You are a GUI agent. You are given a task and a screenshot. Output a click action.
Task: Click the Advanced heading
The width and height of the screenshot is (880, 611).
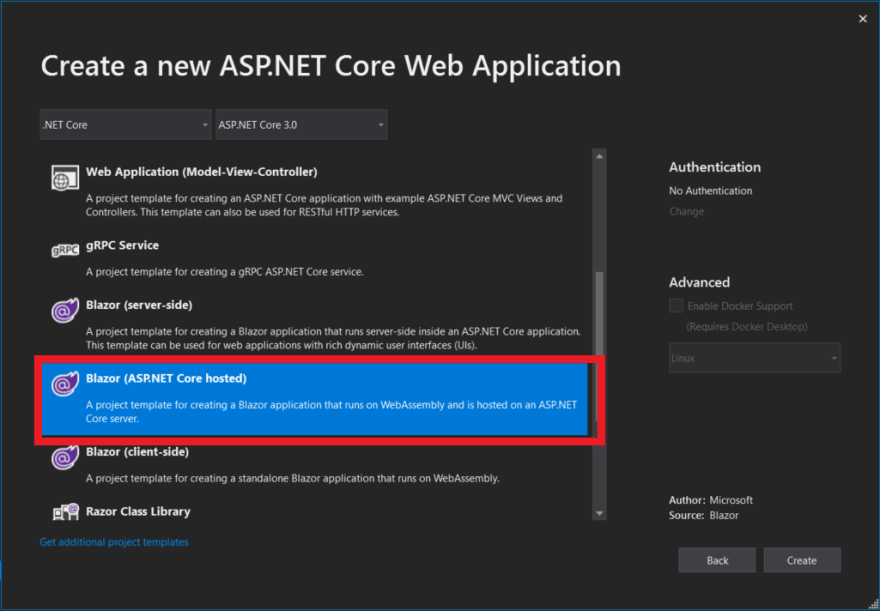click(699, 282)
